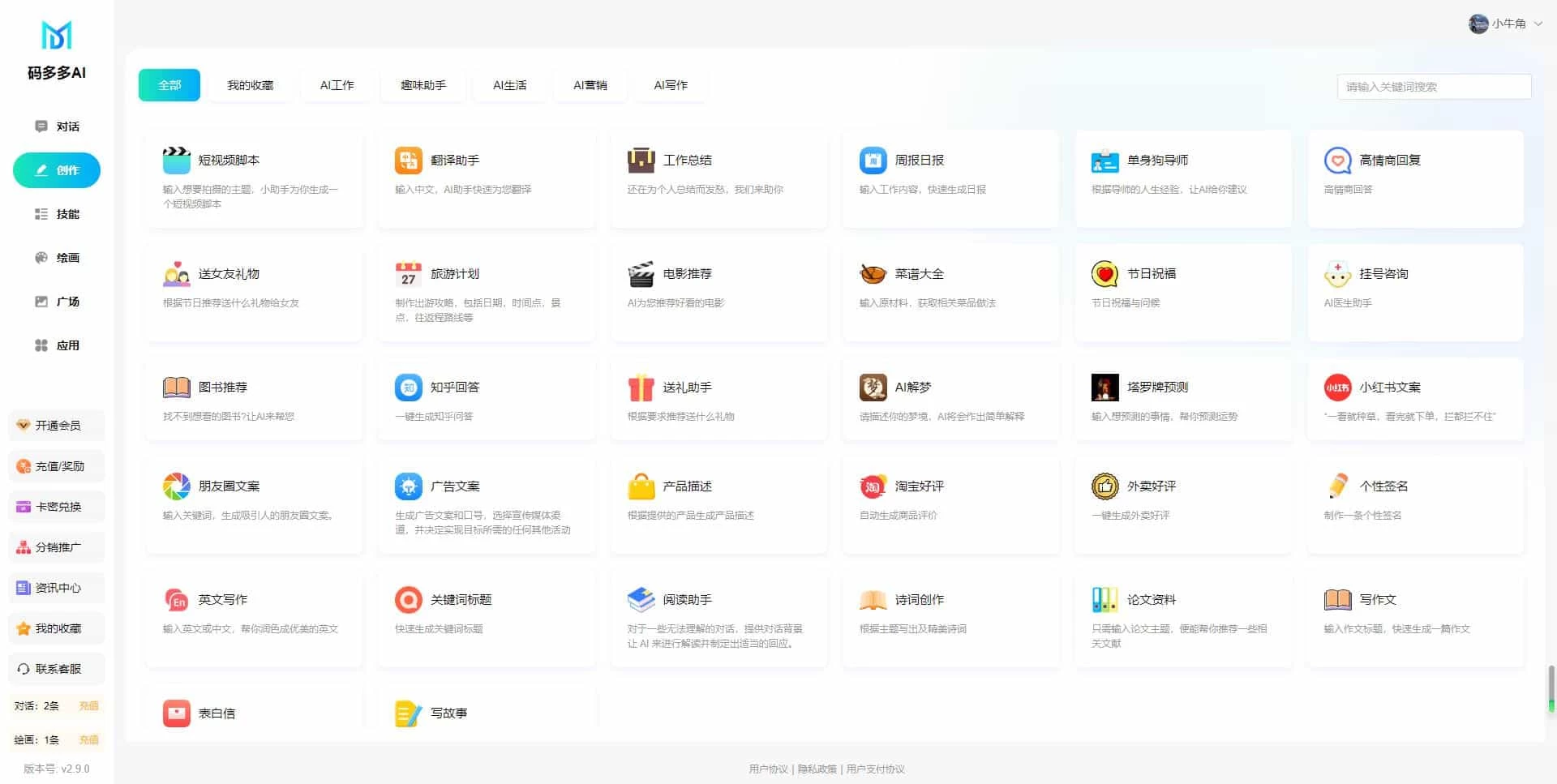1557x784 pixels.
Task: Click the 资讯中心 button
Action: (x=57, y=588)
